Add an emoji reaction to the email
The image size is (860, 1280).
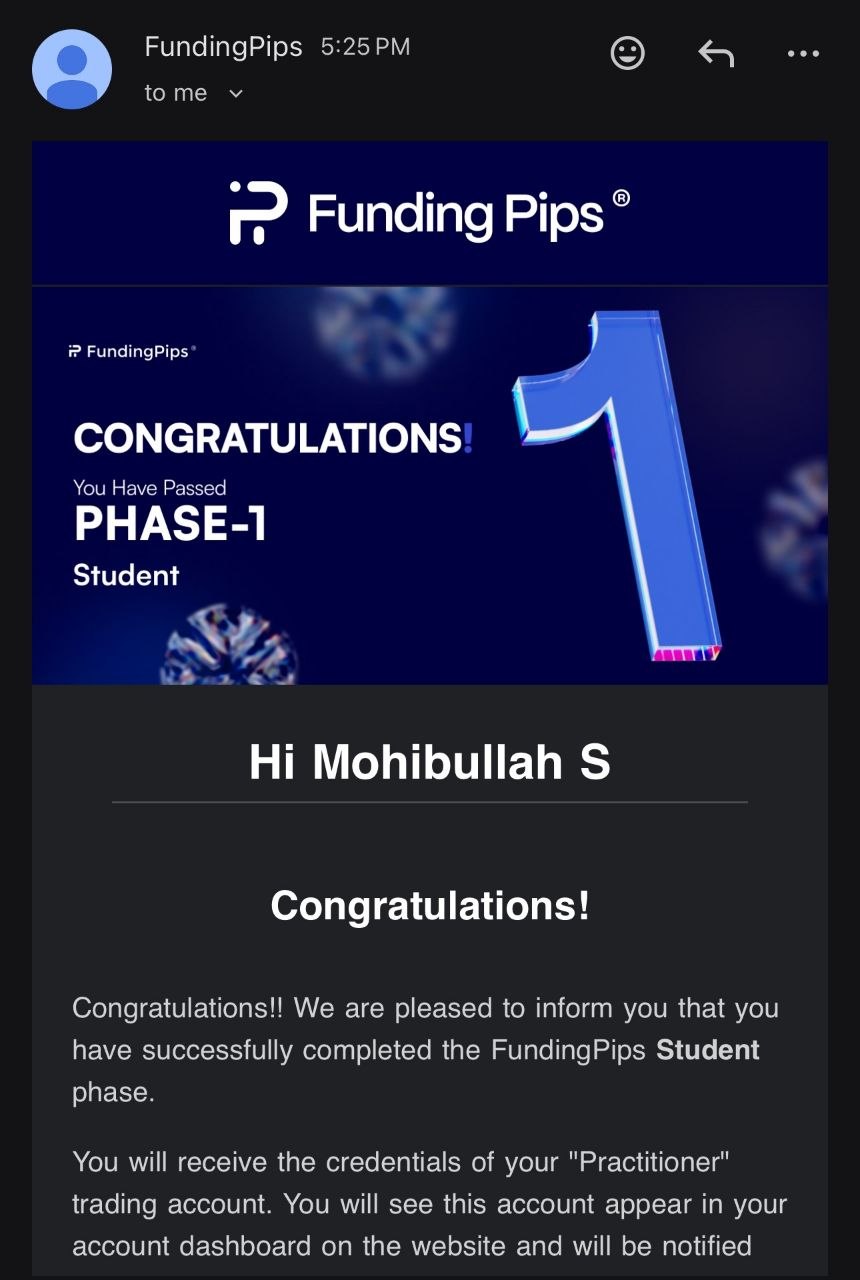coord(628,53)
